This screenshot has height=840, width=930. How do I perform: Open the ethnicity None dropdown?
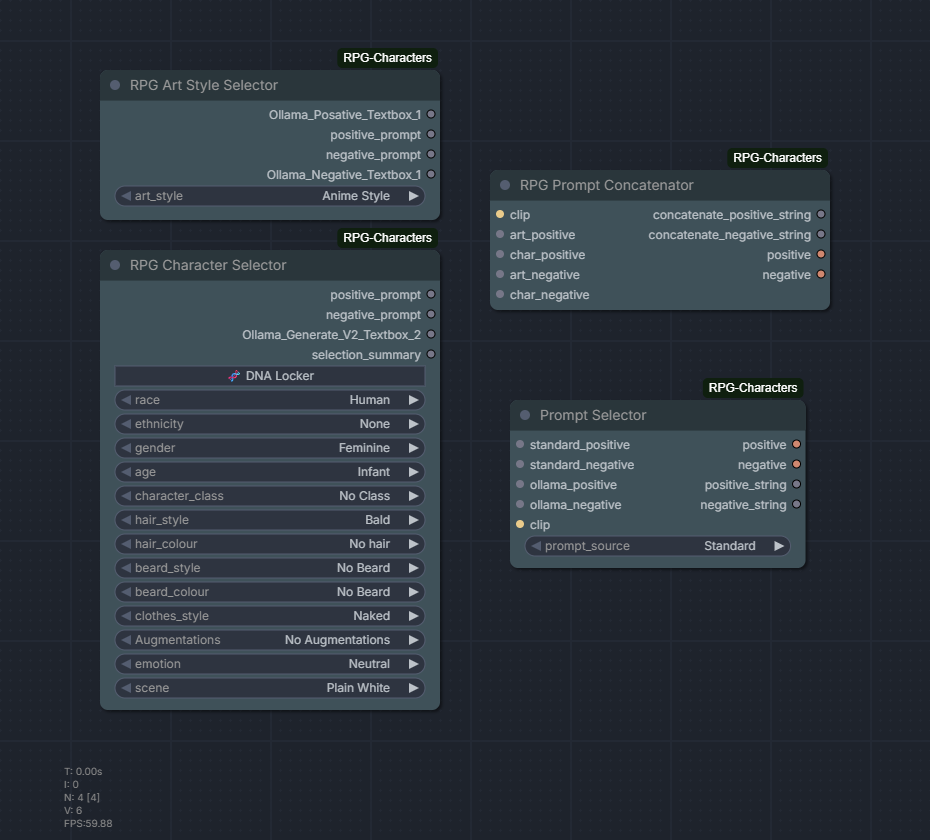point(270,424)
